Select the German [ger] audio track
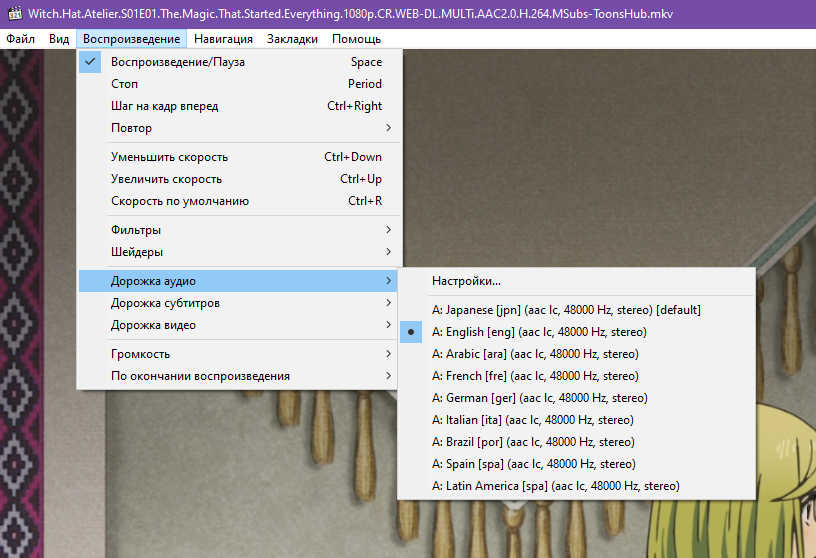Viewport: 816px width, 558px height. tap(577, 397)
